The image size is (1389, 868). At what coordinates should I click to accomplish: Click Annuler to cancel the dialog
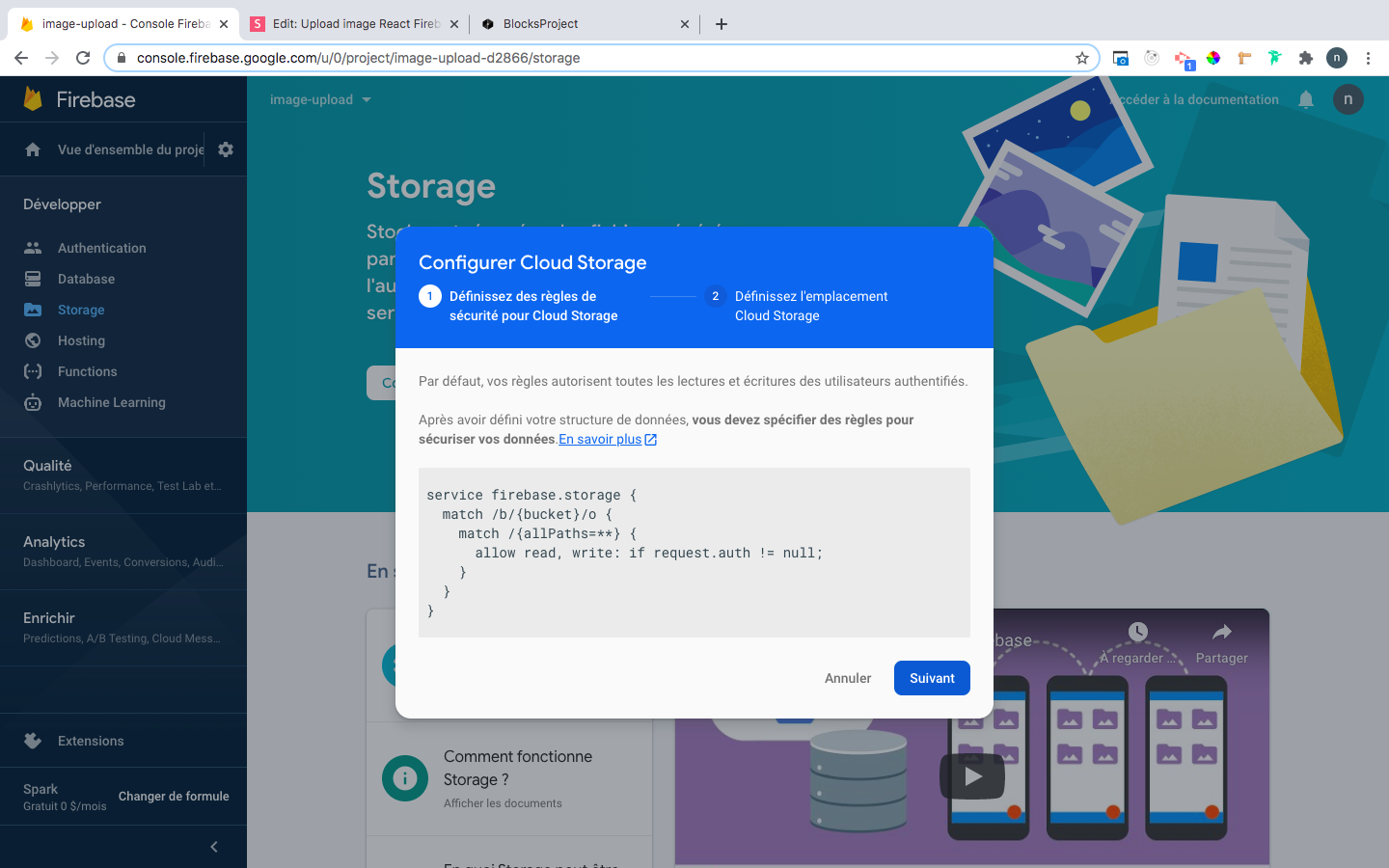(848, 678)
